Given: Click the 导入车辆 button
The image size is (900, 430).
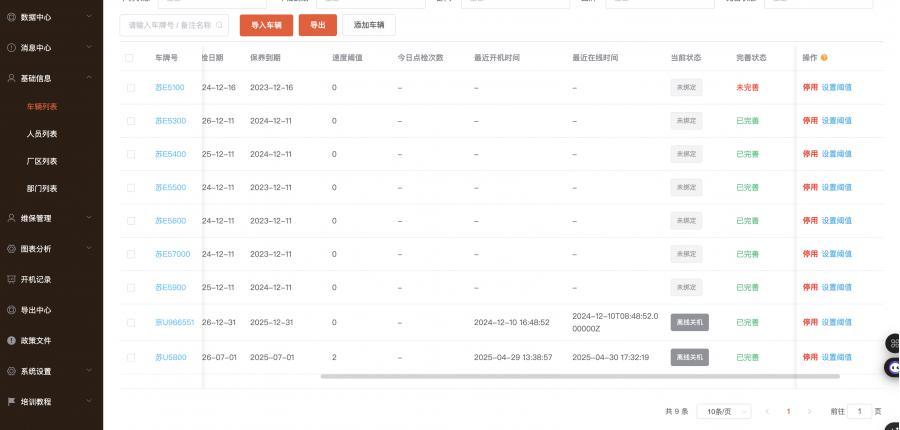Looking at the screenshot, I should click(266, 25).
